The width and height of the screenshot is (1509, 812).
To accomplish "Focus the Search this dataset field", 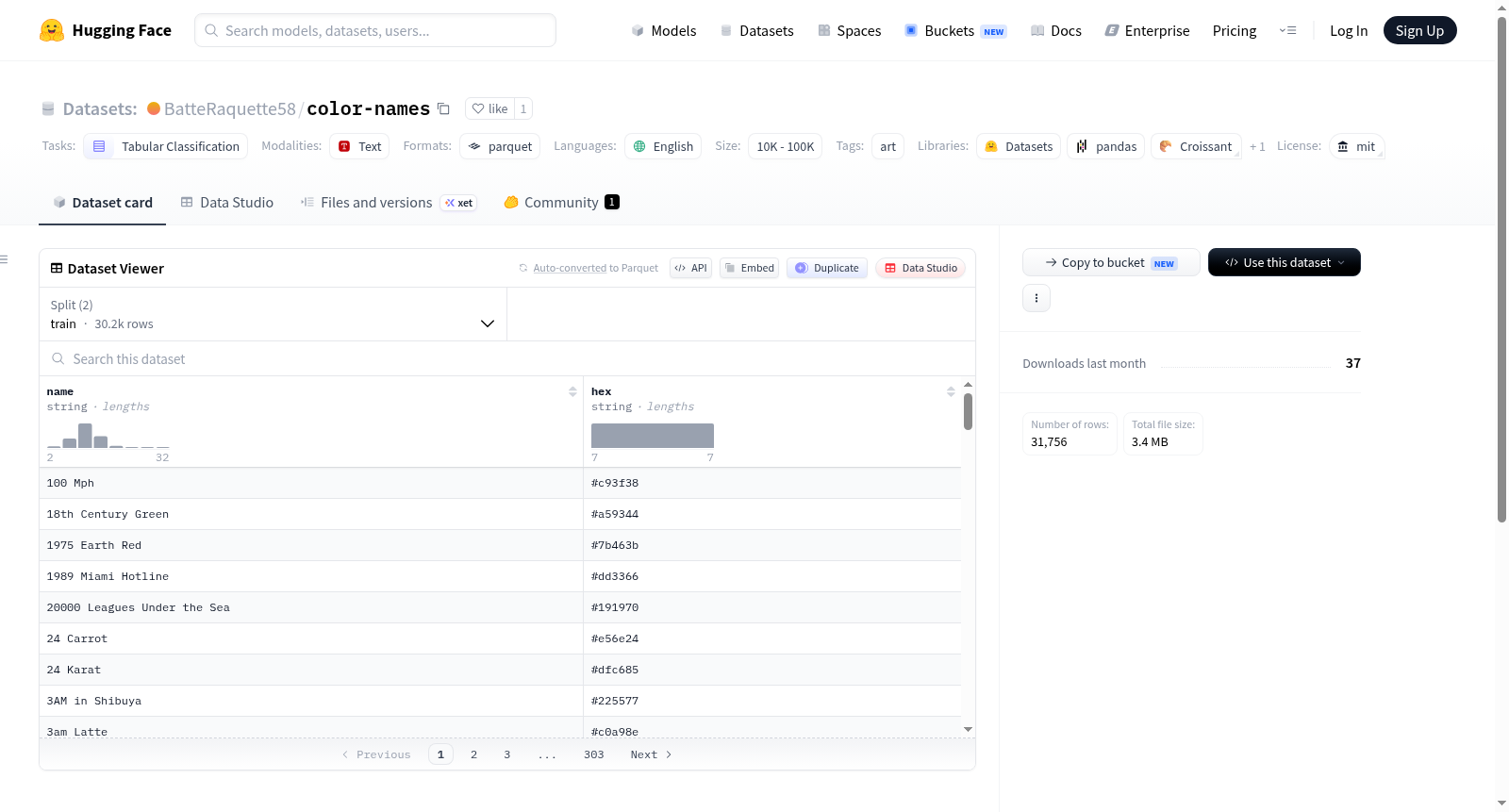I will (x=507, y=358).
